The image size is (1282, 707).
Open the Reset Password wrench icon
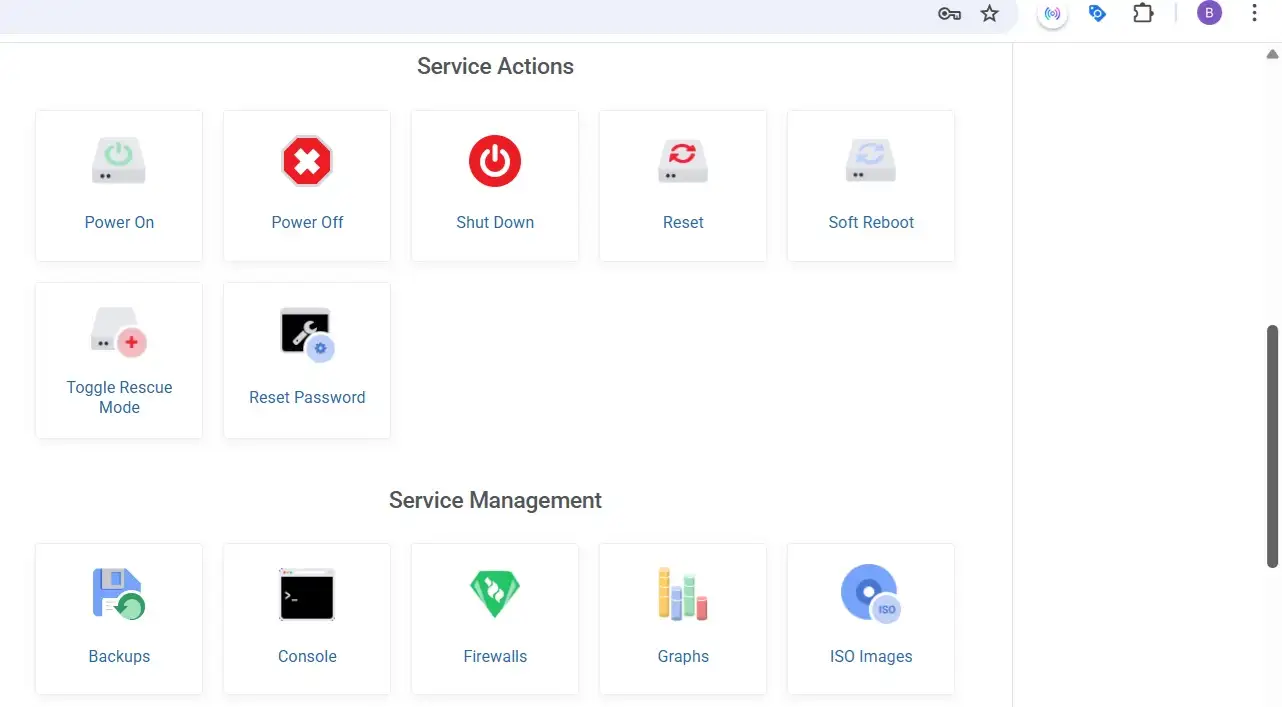click(x=307, y=334)
